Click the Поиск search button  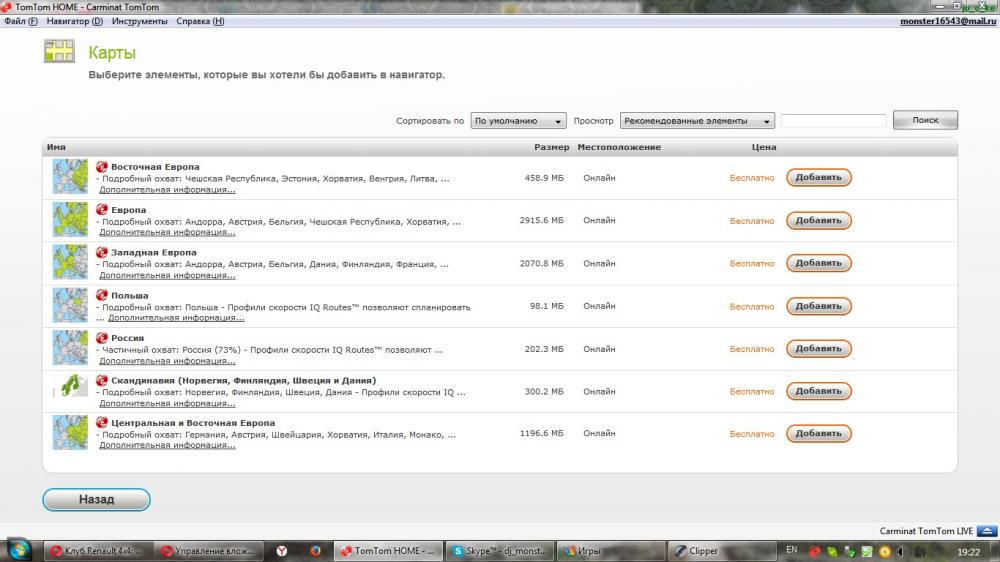pos(925,120)
